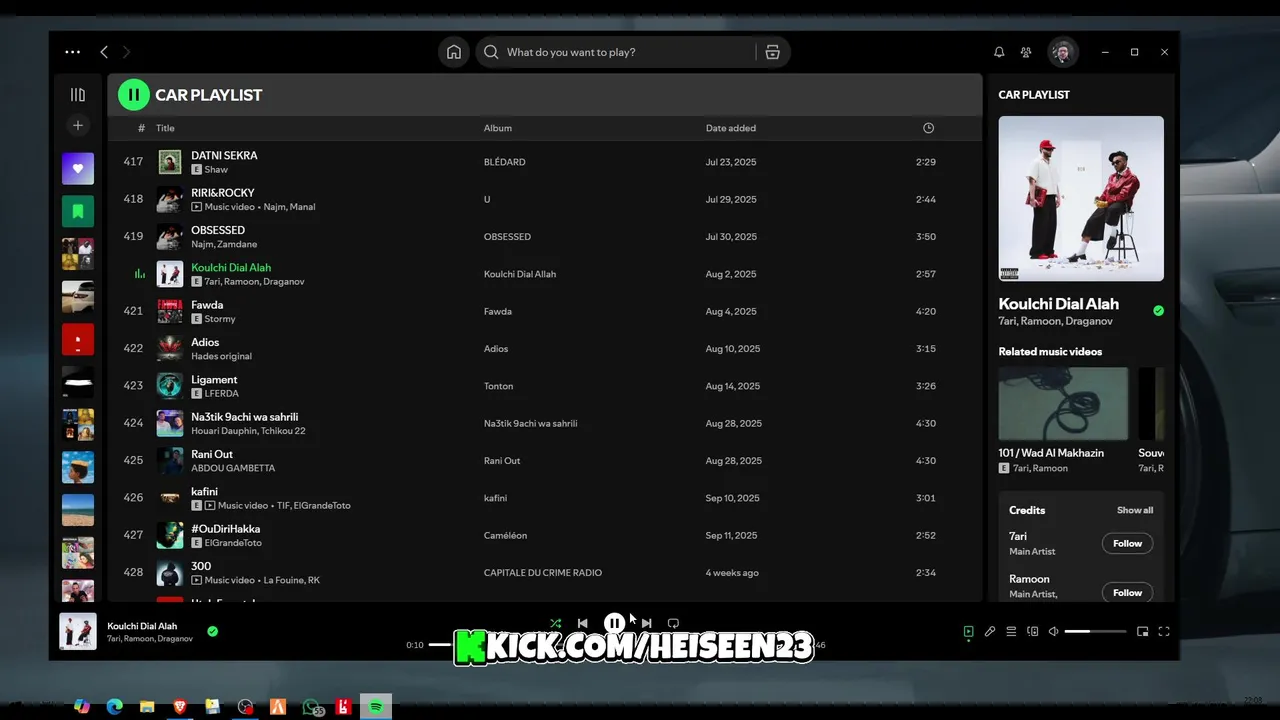Skip to the previous track
The height and width of the screenshot is (720, 1280).
pos(583,623)
